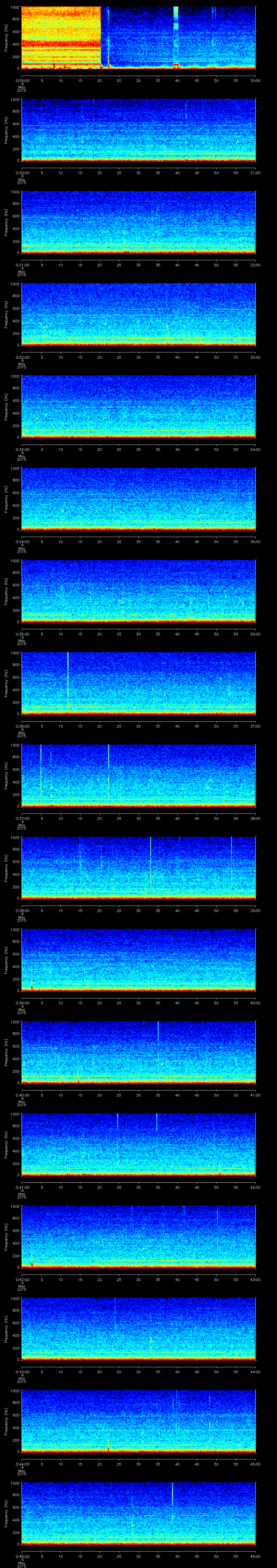Select the spectrogram panel starting at 0:30:00
Screen dimensions: 277x1568
click(x=138, y=130)
